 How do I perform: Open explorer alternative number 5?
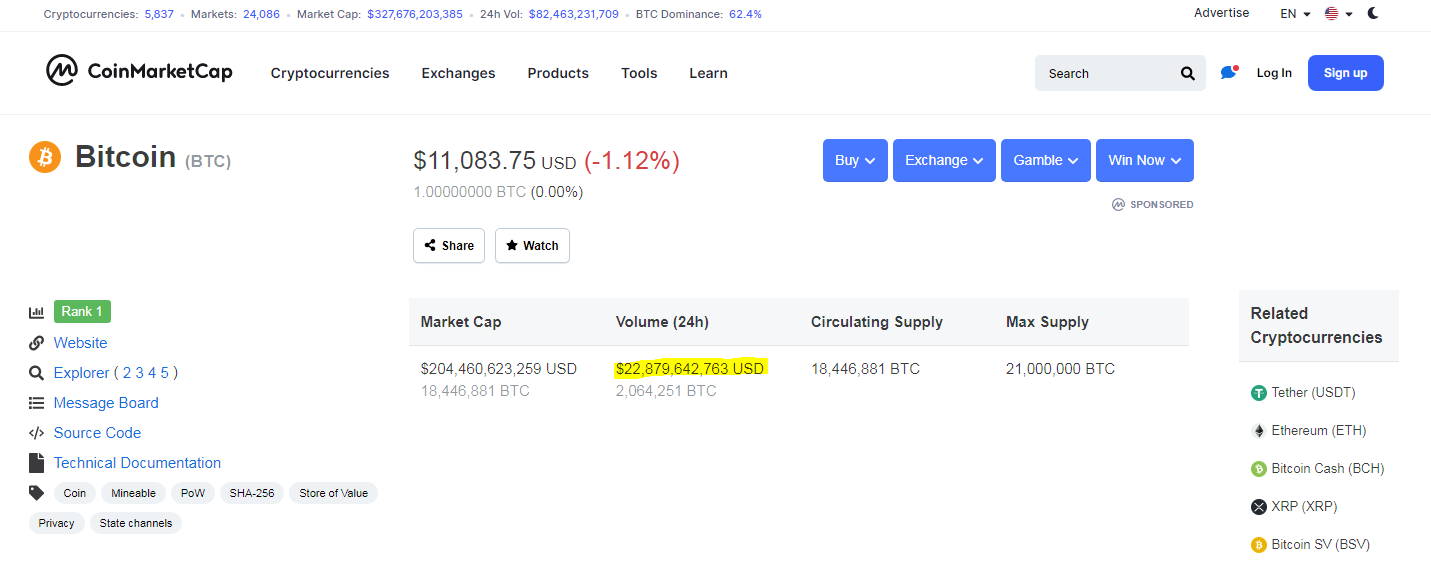point(166,373)
